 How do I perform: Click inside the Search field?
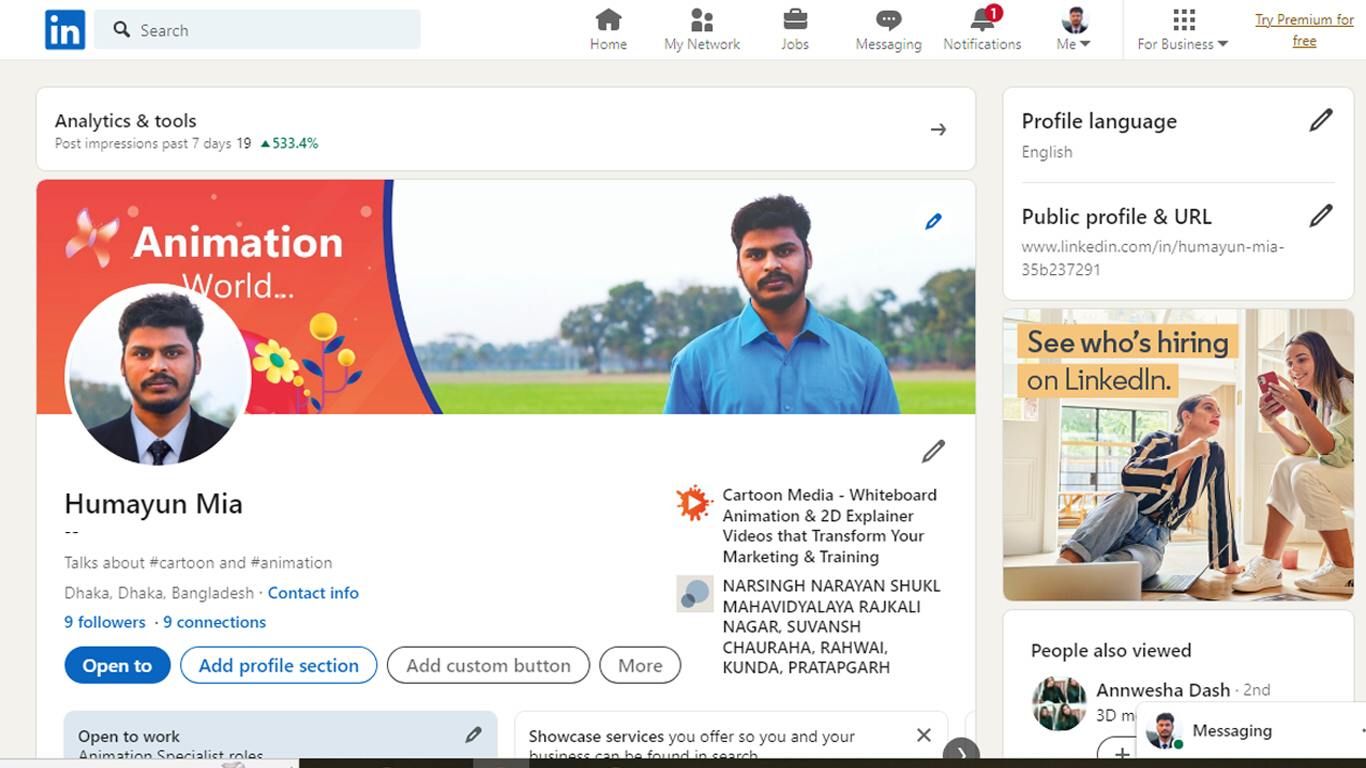(256, 30)
